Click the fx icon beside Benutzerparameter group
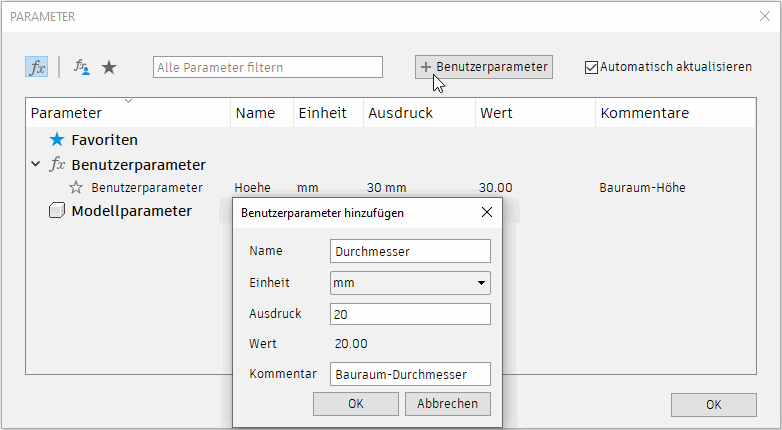The width and height of the screenshot is (782, 430). click(x=58, y=165)
